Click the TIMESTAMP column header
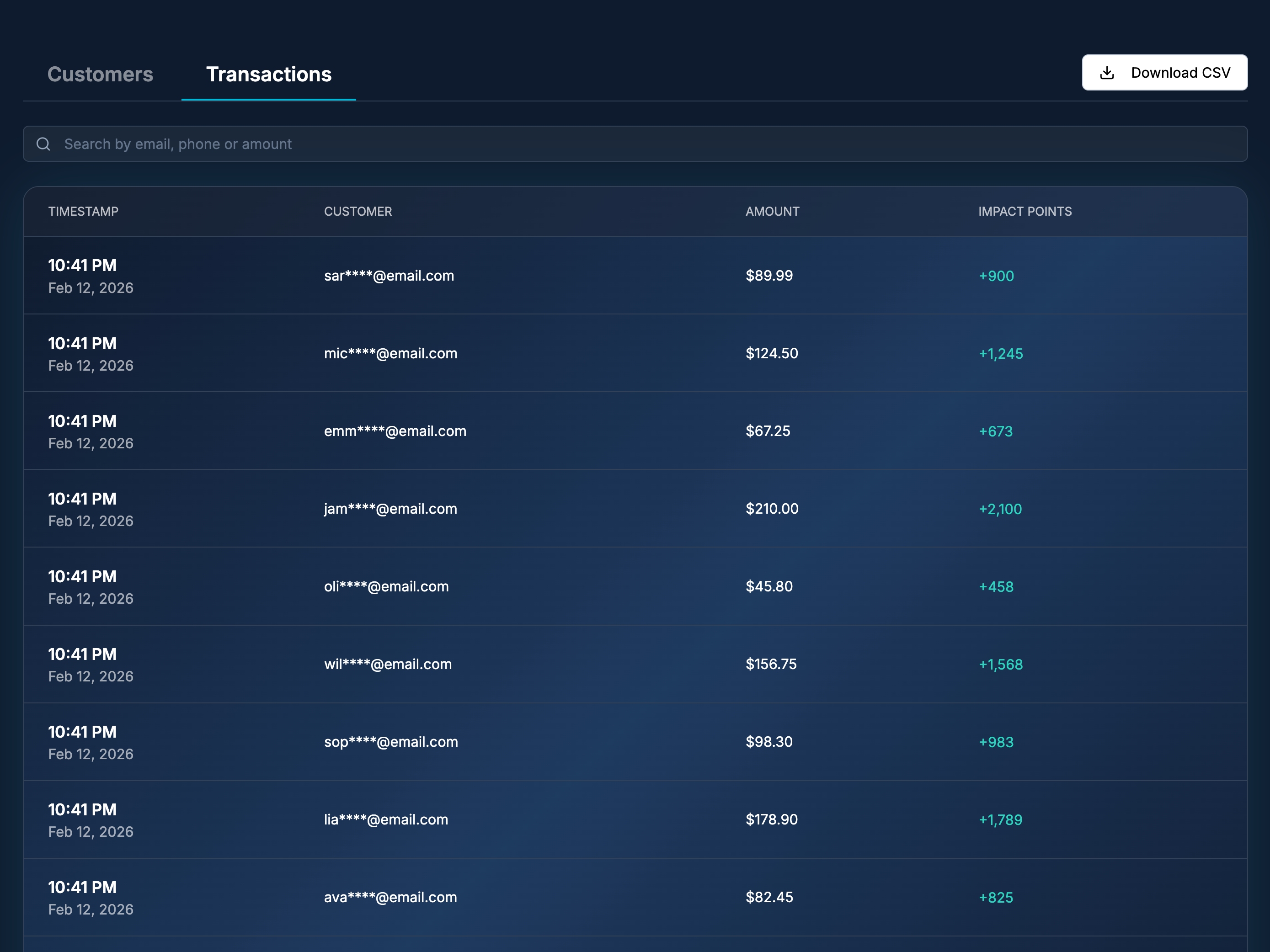Image resolution: width=1270 pixels, height=952 pixels. pos(83,211)
